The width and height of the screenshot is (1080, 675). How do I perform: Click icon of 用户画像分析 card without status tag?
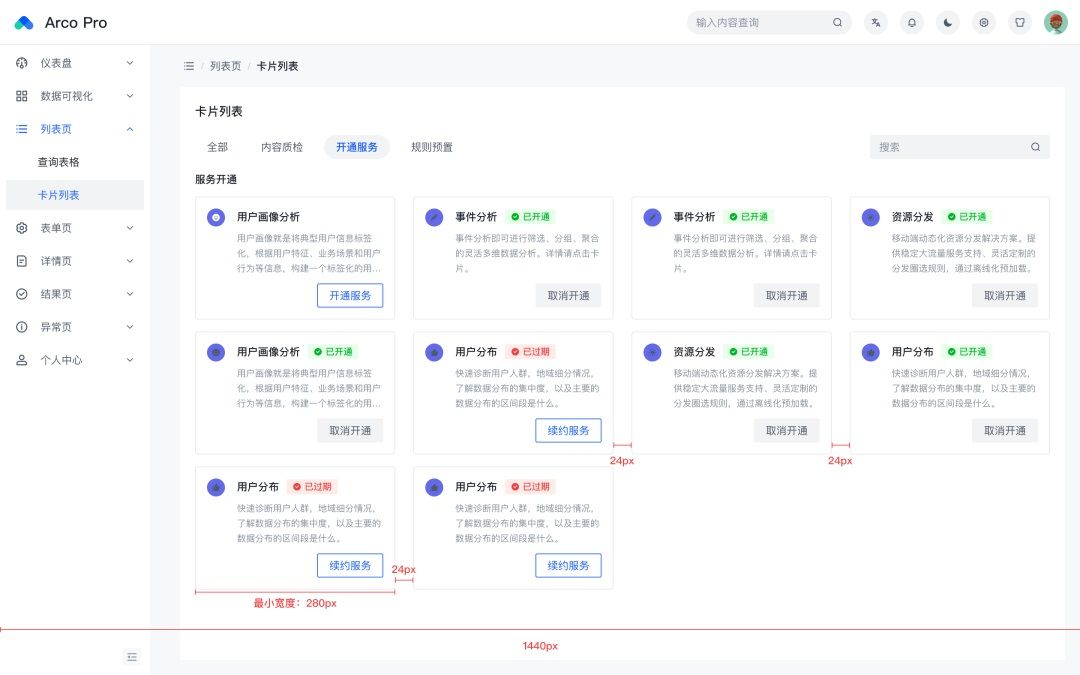point(216,217)
